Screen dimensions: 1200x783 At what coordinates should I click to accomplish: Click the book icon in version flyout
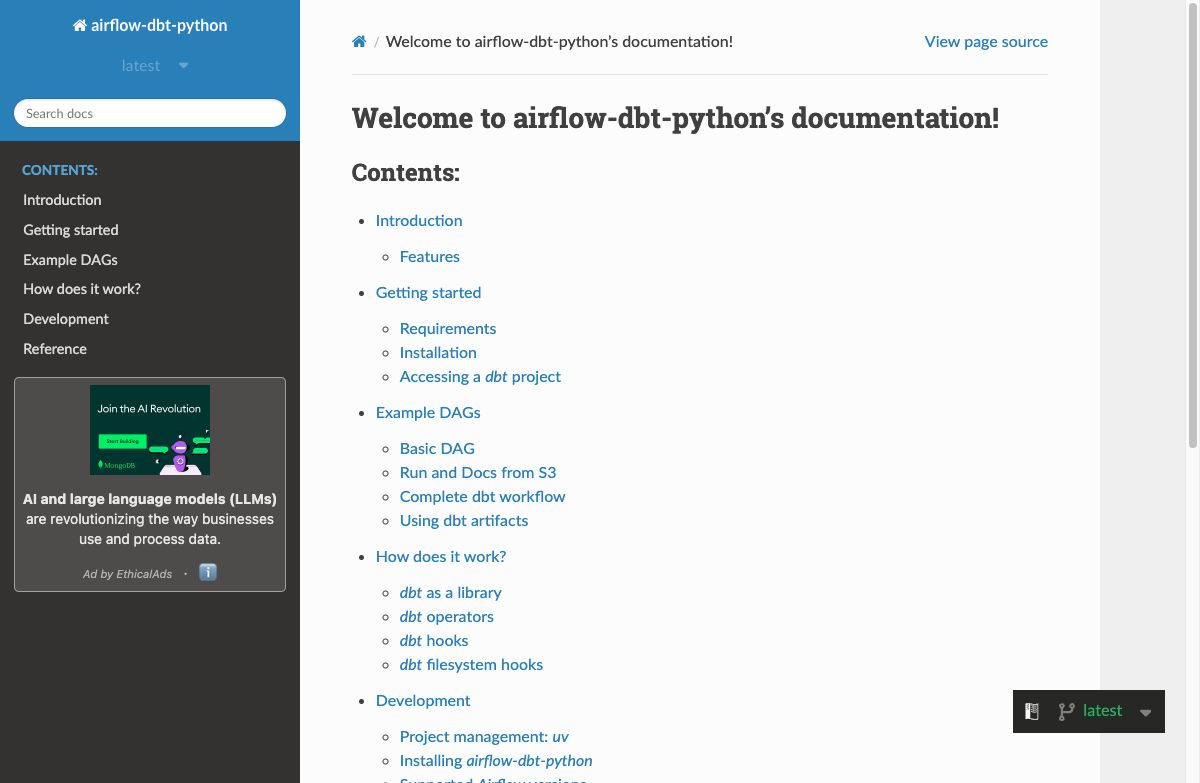coord(1032,711)
